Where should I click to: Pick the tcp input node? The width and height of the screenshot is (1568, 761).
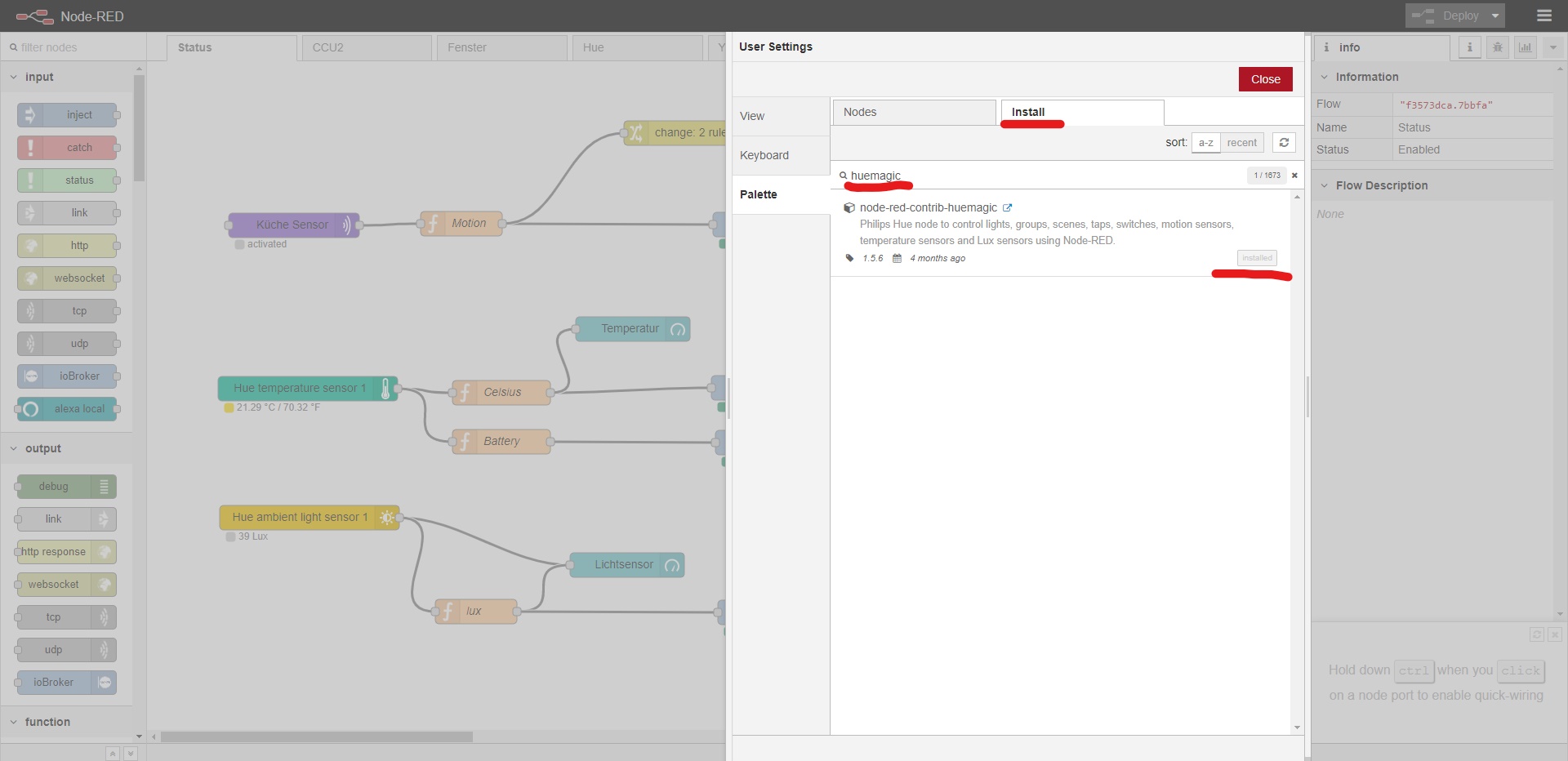67,311
